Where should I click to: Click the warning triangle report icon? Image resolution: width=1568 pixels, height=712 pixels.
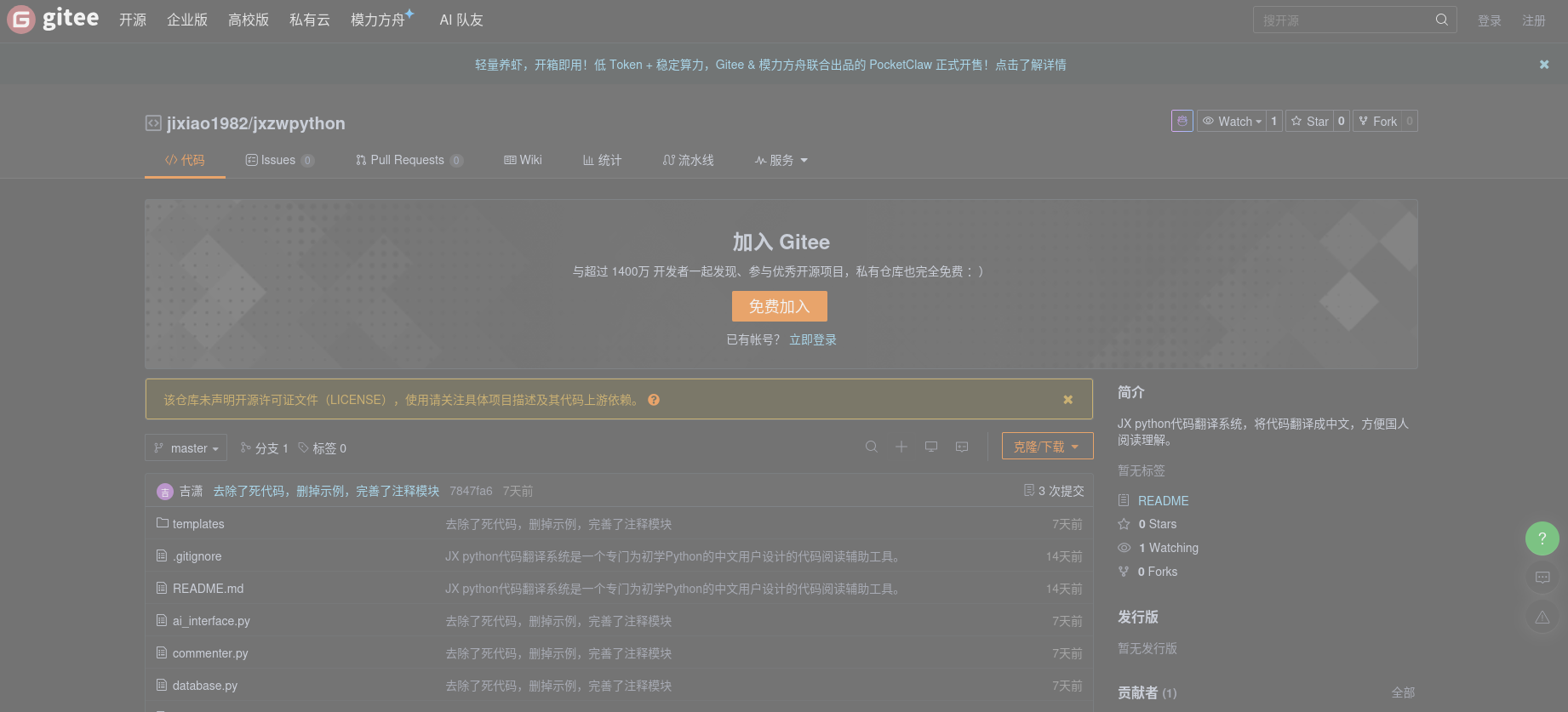point(1542,618)
